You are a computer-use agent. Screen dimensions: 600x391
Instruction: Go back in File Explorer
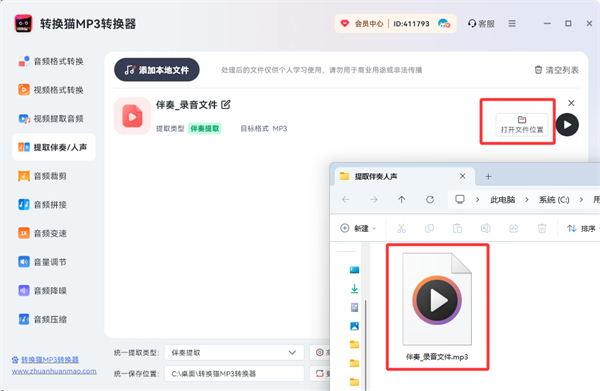click(346, 199)
